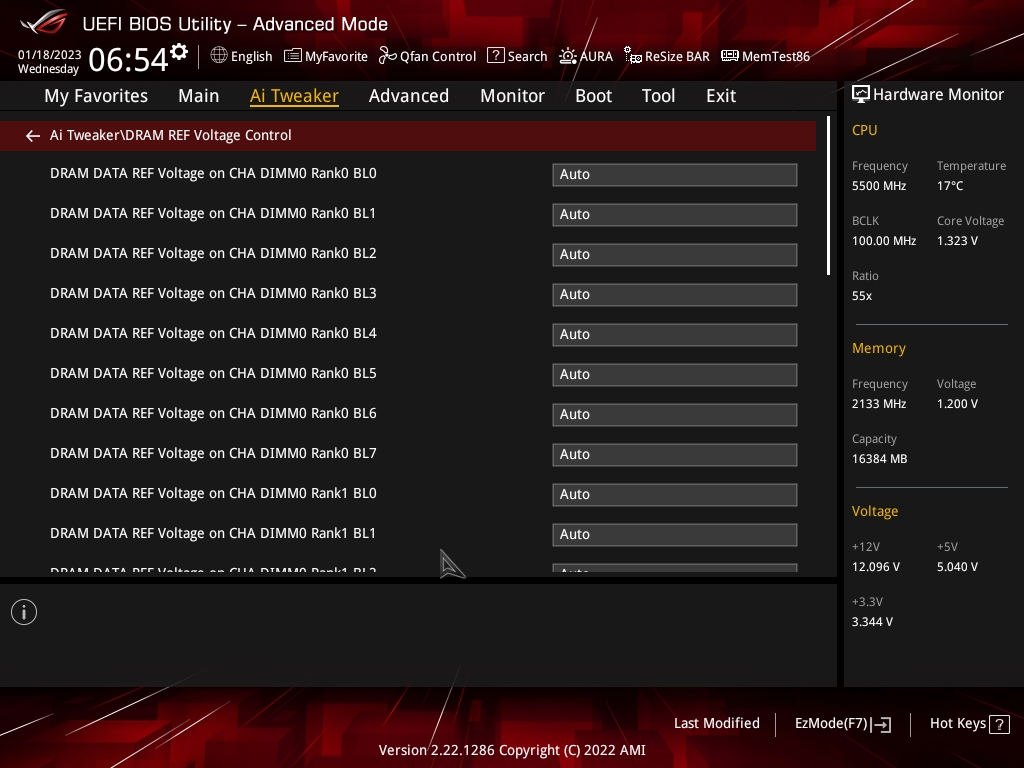Select the Ai Tweaker tab
Image resolution: width=1024 pixels, height=768 pixels.
[294, 96]
